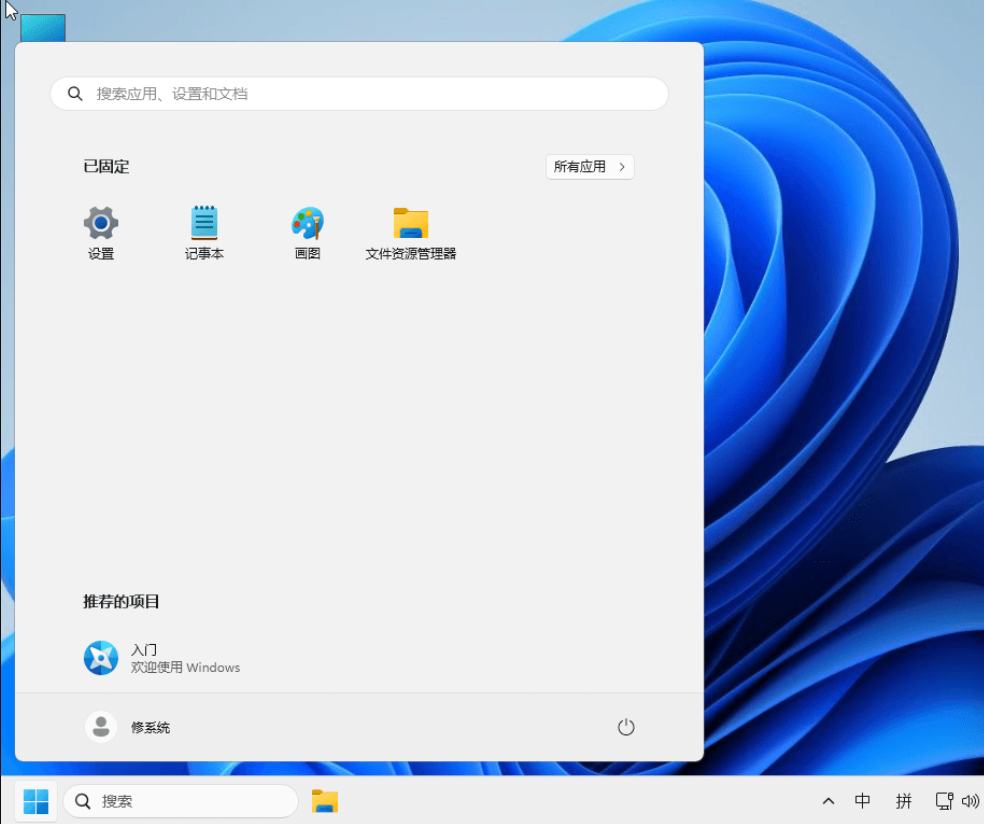The width and height of the screenshot is (984, 824).
Task: Open the 画图 Paint app
Action: 308,233
